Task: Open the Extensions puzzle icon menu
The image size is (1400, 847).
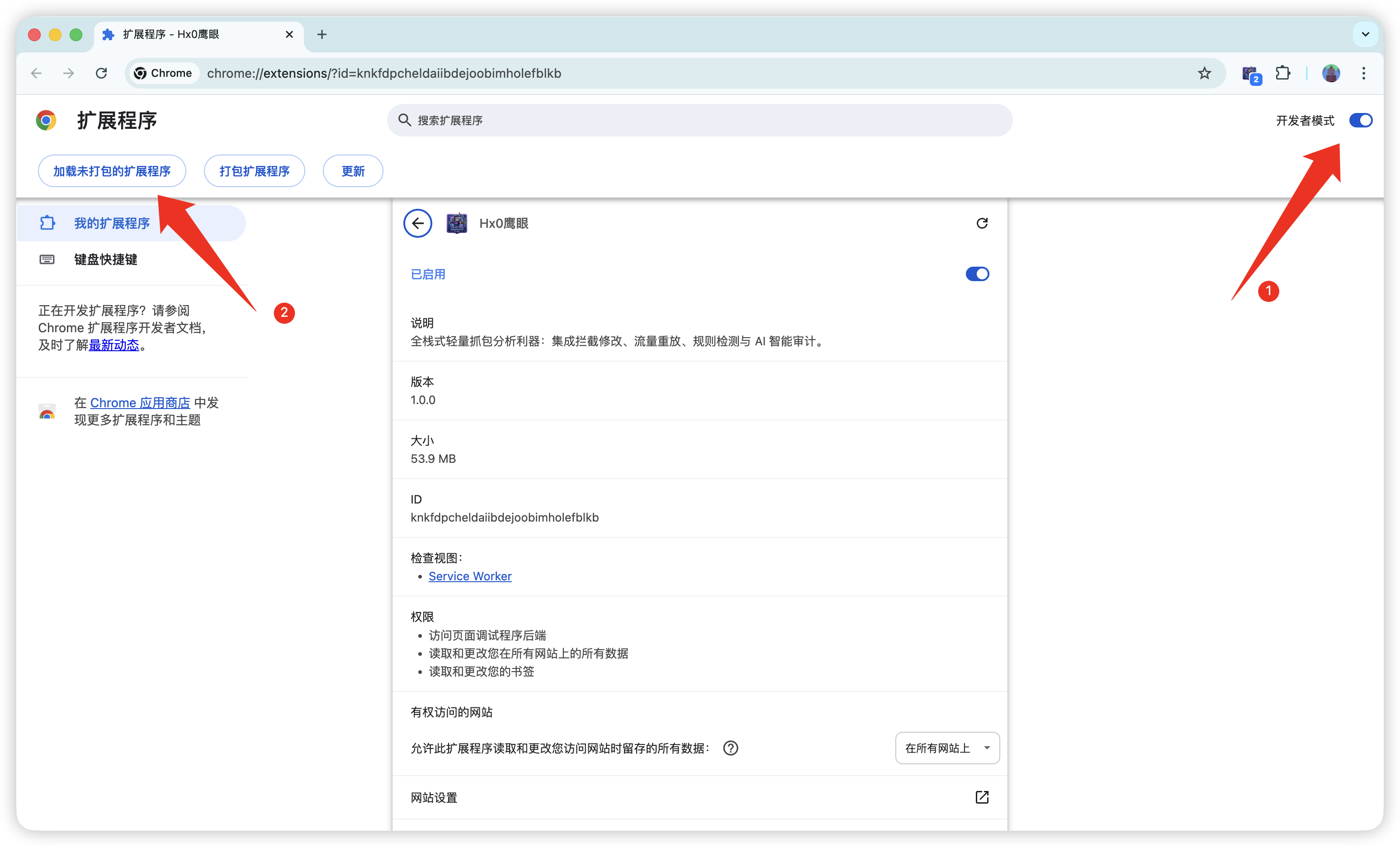Action: point(1283,73)
